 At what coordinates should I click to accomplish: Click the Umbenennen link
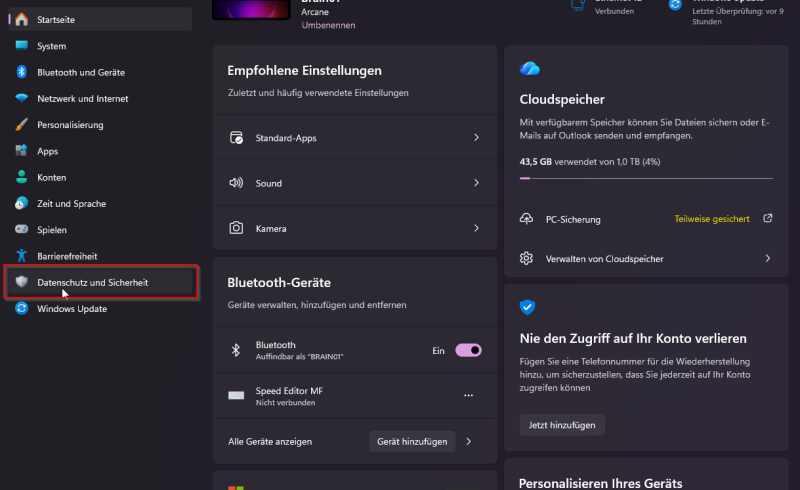coord(328,25)
